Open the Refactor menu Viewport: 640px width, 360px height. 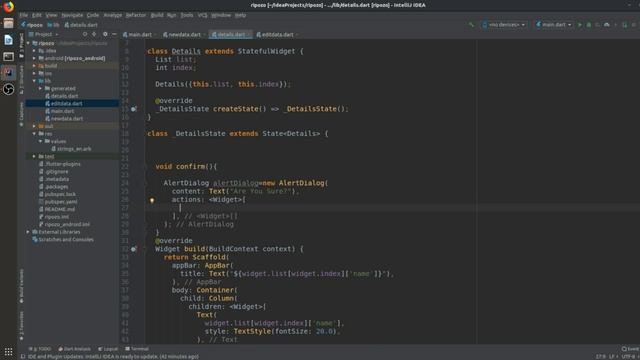coord(136,15)
